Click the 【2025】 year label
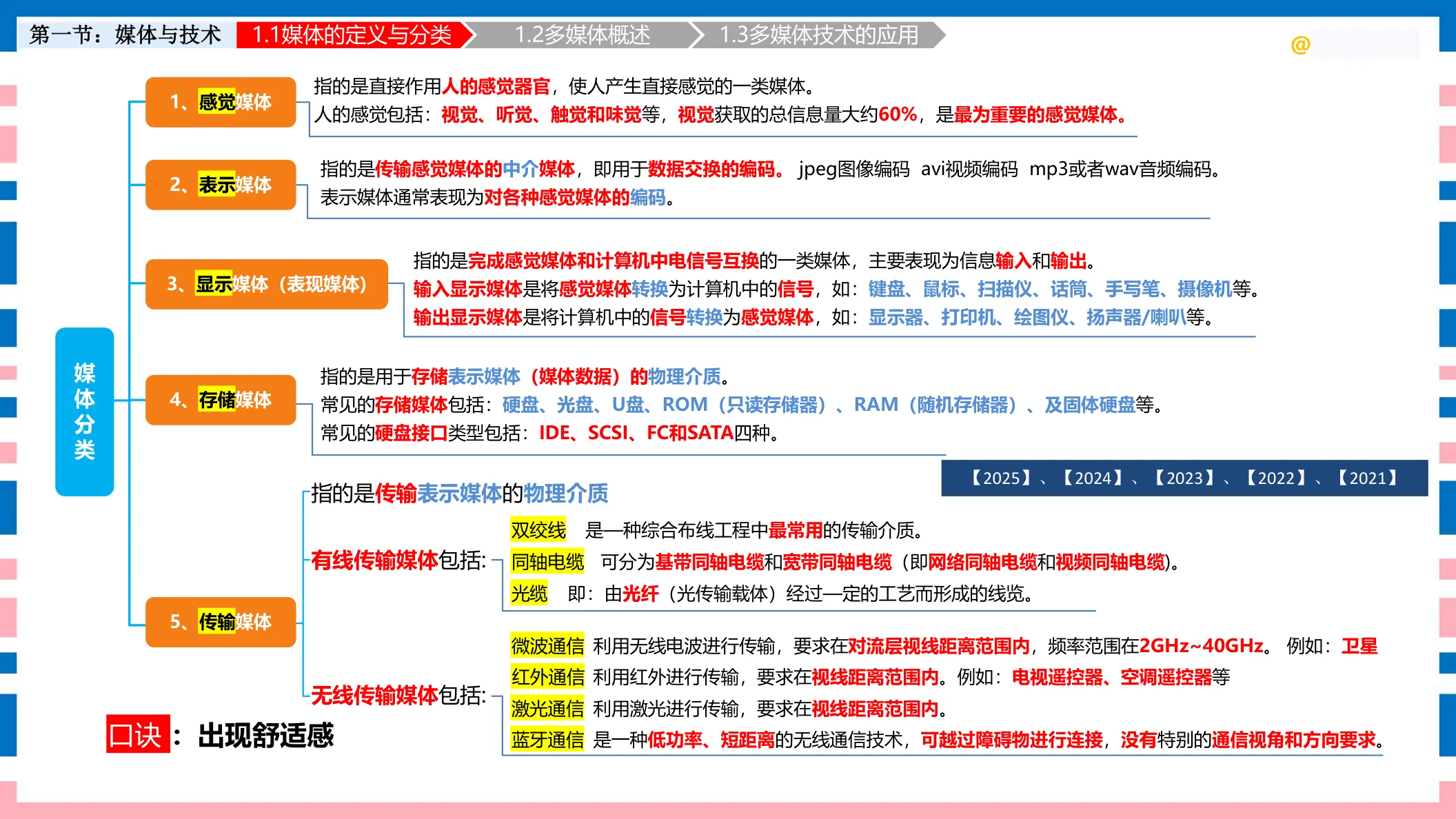The height and width of the screenshot is (819, 1456). [x=1001, y=478]
